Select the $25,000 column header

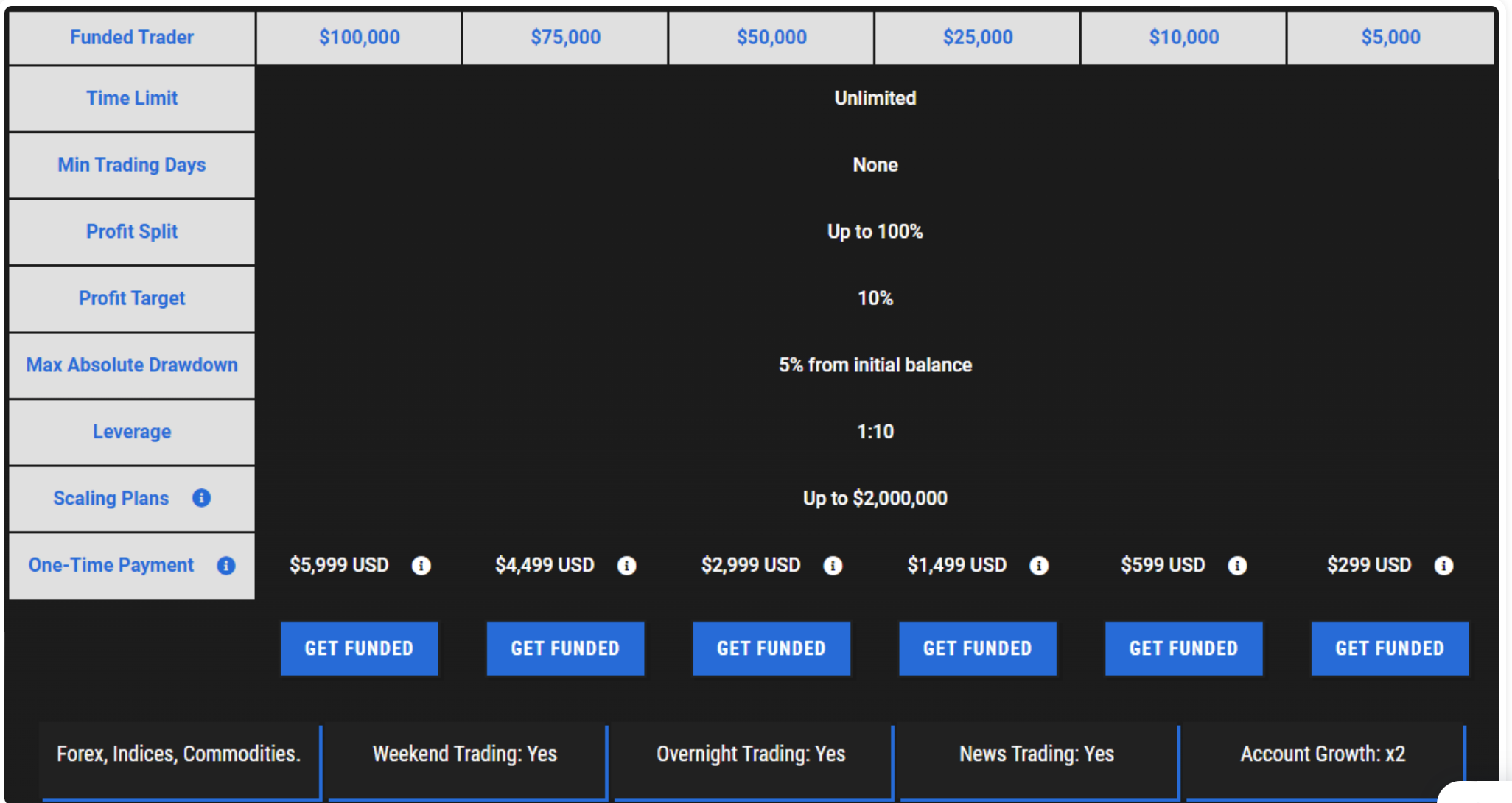point(978,37)
